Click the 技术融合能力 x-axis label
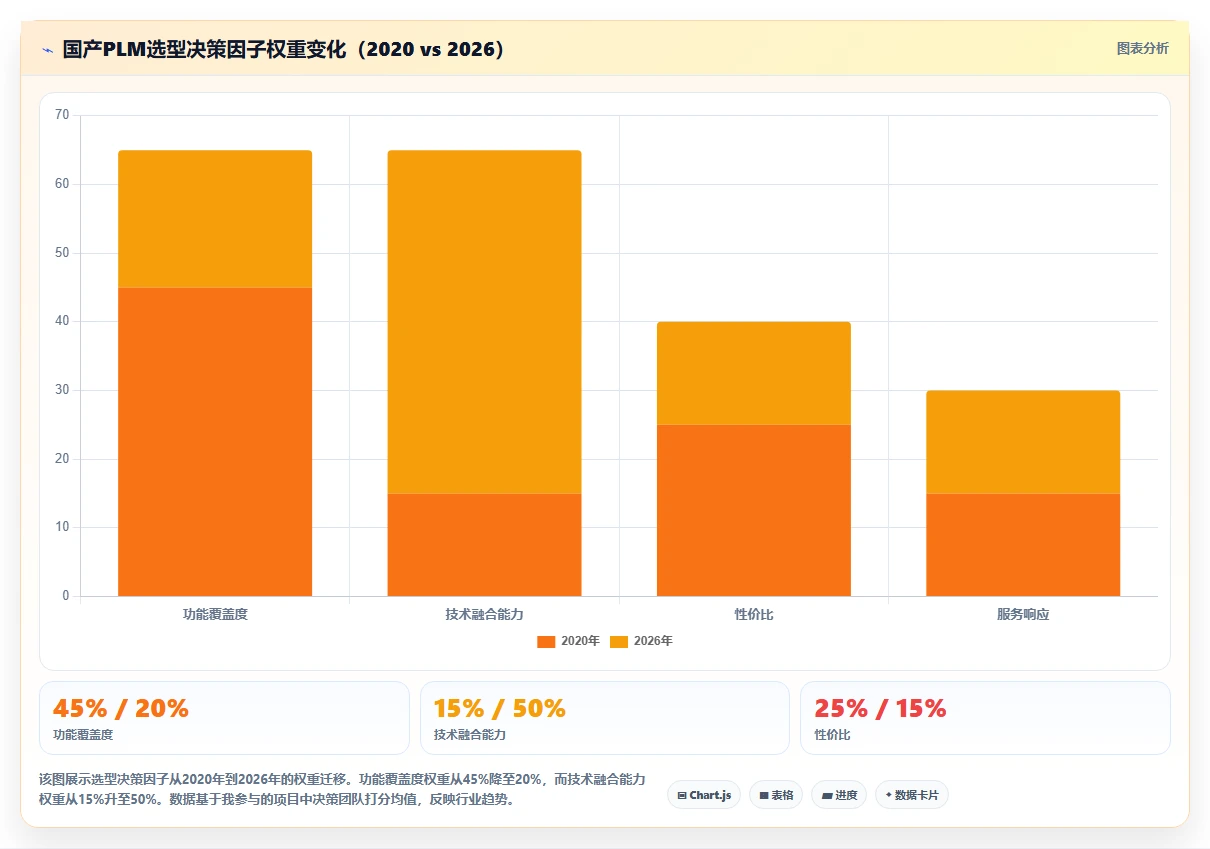Image resolution: width=1210 pixels, height=849 pixels. 484,614
